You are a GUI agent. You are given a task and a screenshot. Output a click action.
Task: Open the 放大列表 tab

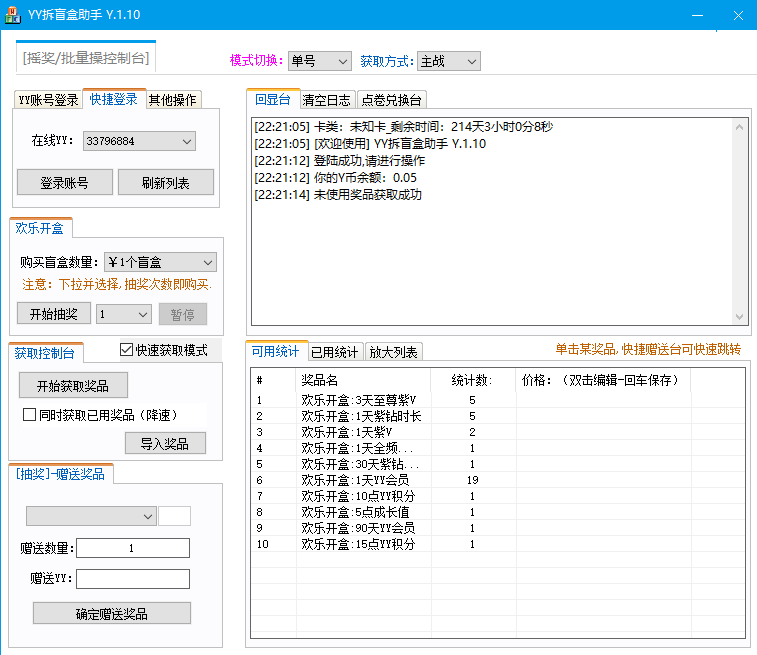(393, 352)
